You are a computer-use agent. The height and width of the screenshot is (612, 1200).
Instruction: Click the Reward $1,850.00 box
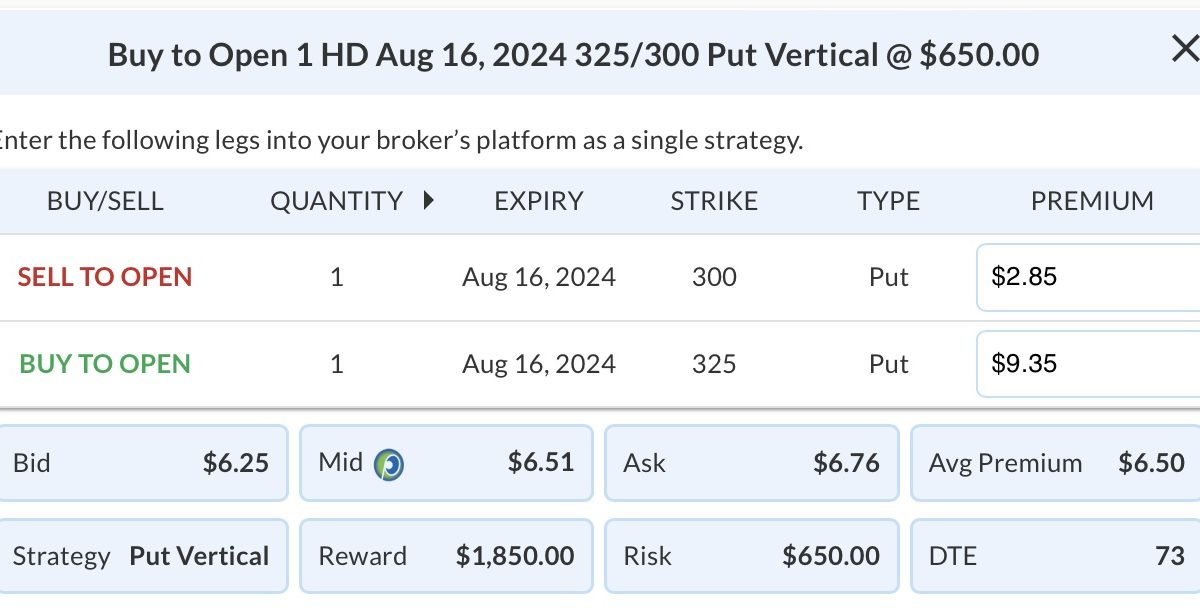coord(446,556)
